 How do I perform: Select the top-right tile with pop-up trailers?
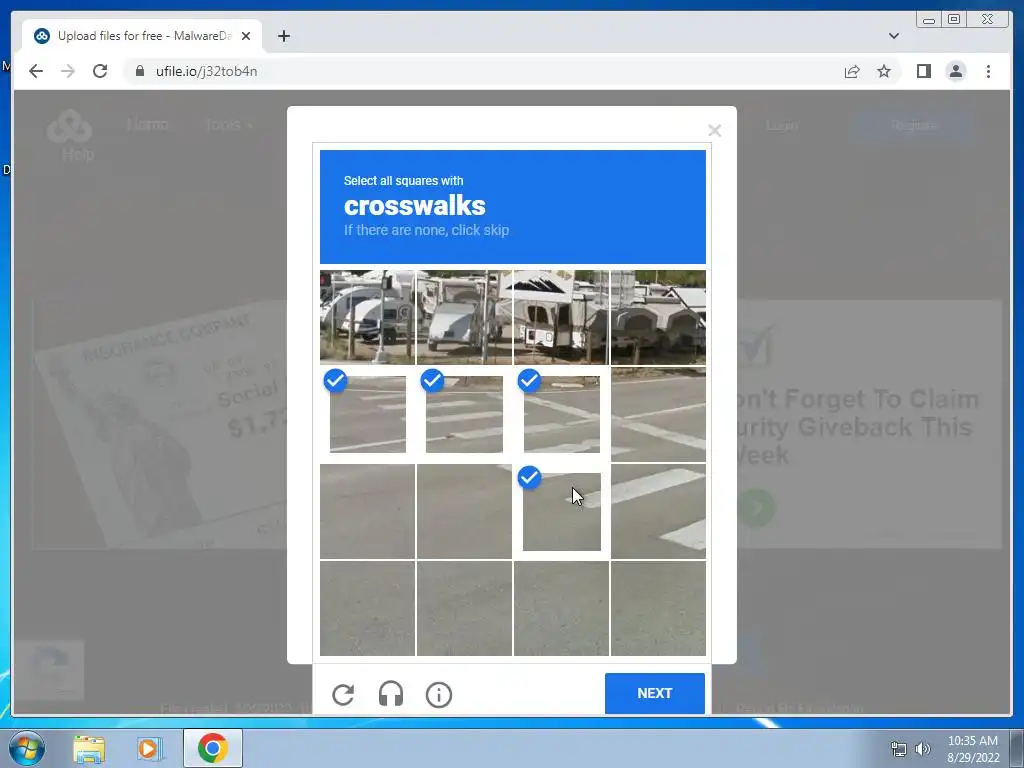click(658, 317)
